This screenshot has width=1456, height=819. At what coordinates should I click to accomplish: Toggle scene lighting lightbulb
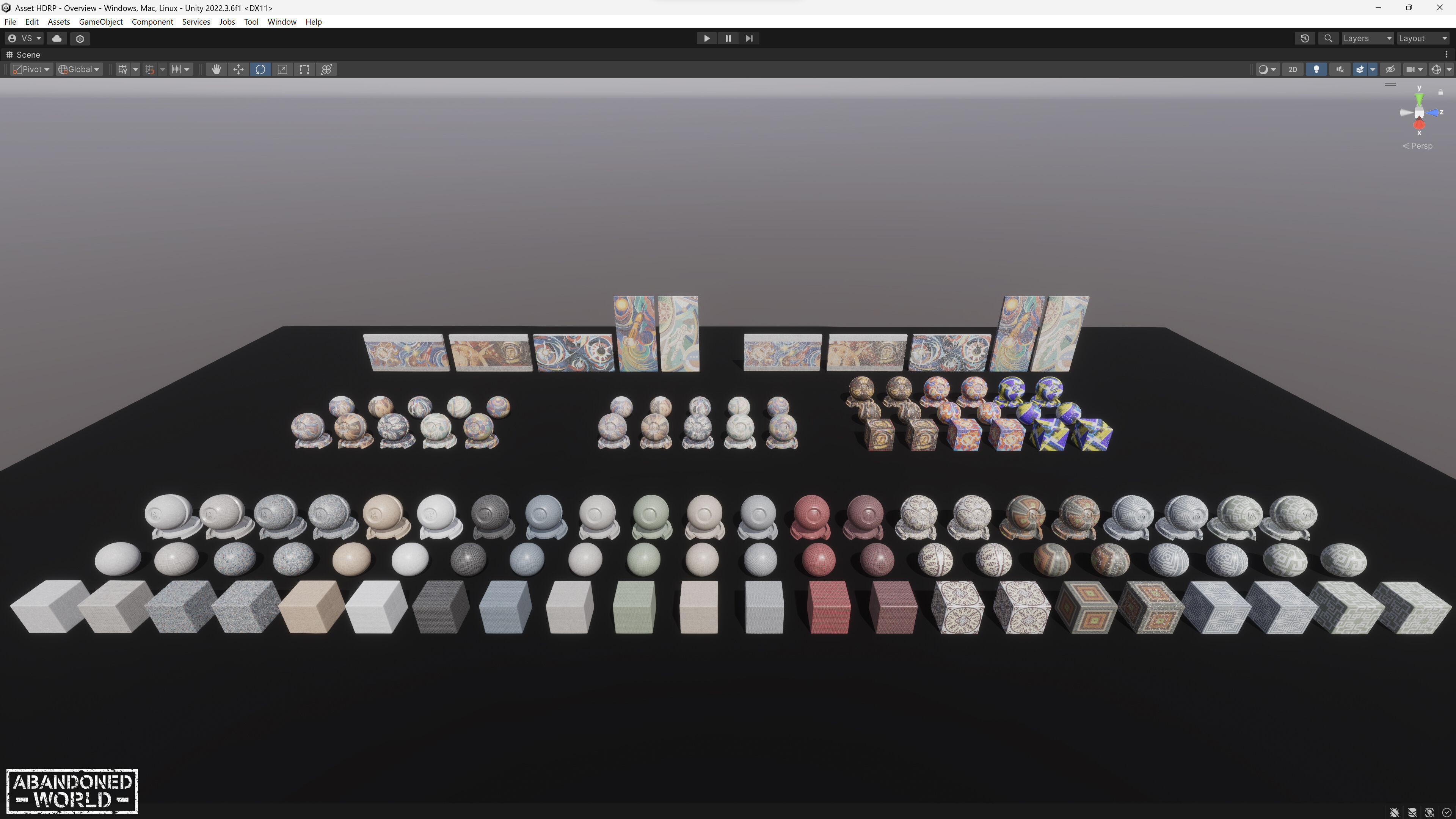pos(1316,69)
